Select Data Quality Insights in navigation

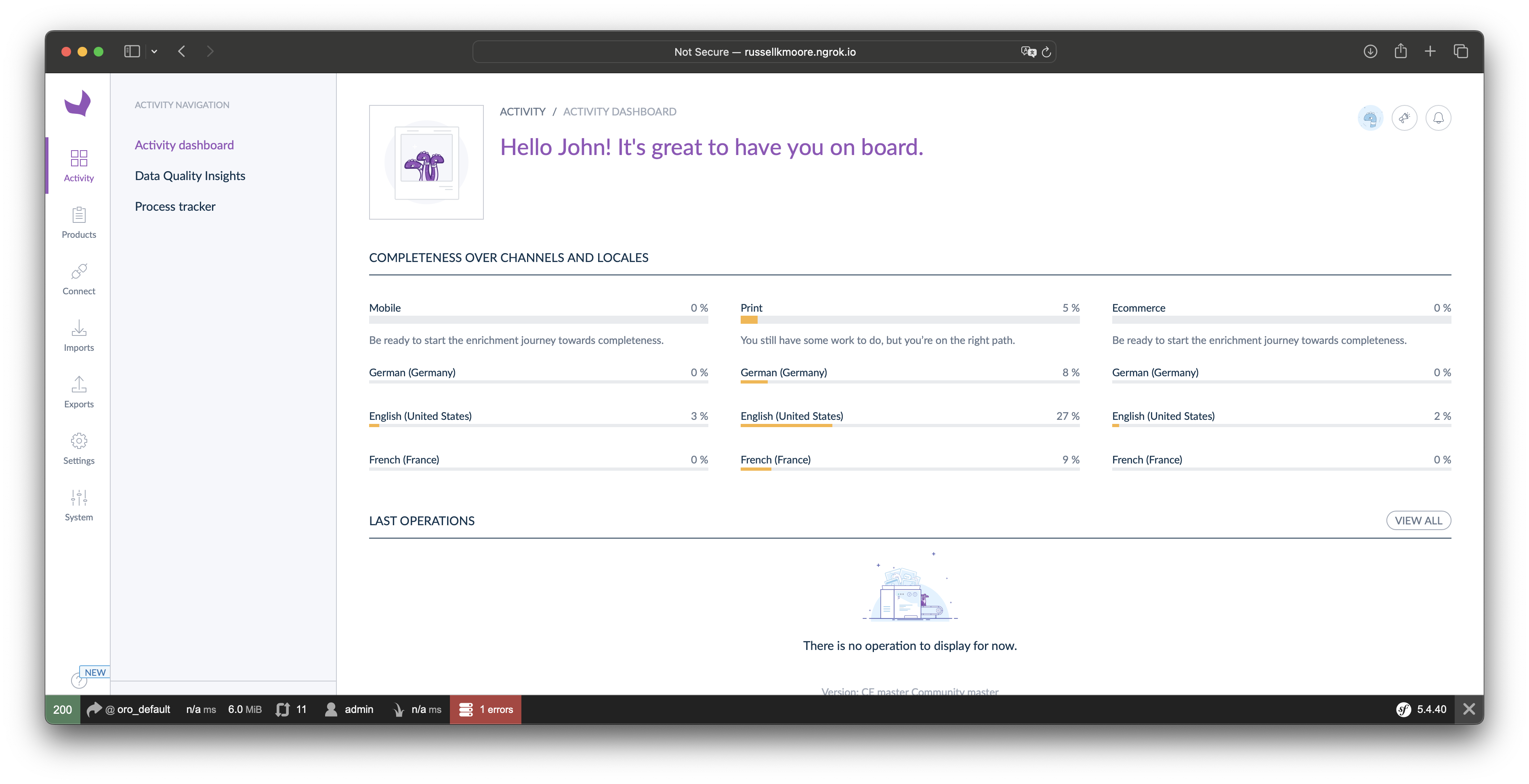pos(190,176)
